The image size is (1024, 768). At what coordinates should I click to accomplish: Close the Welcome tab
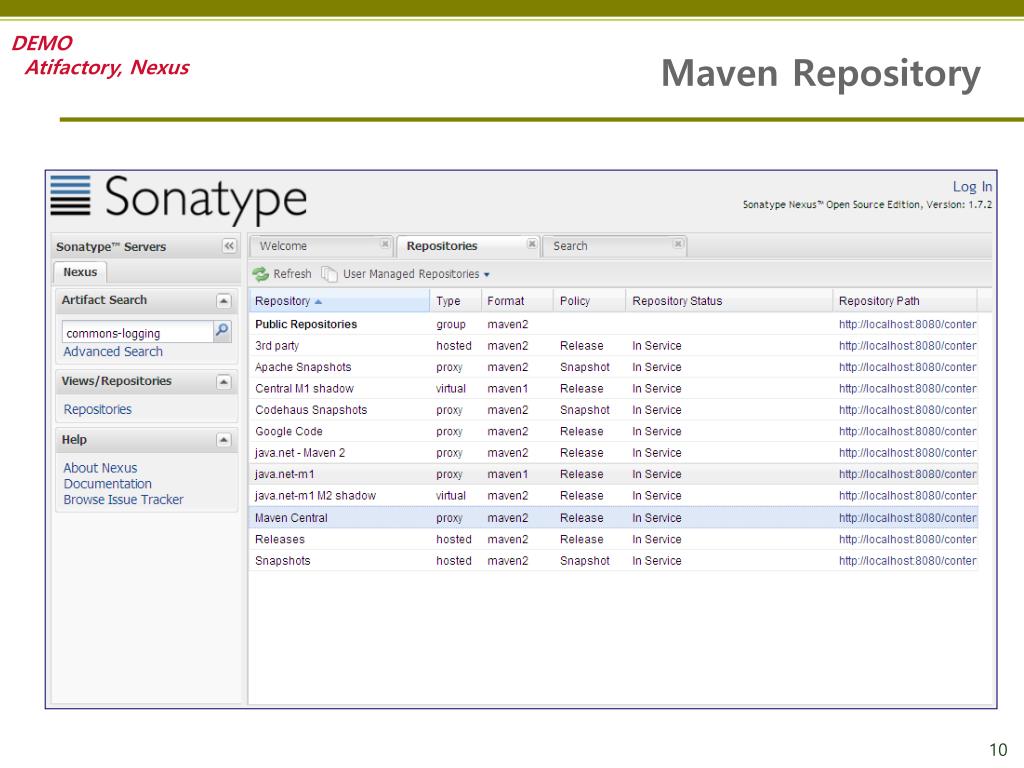pyautogui.click(x=385, y=244)
